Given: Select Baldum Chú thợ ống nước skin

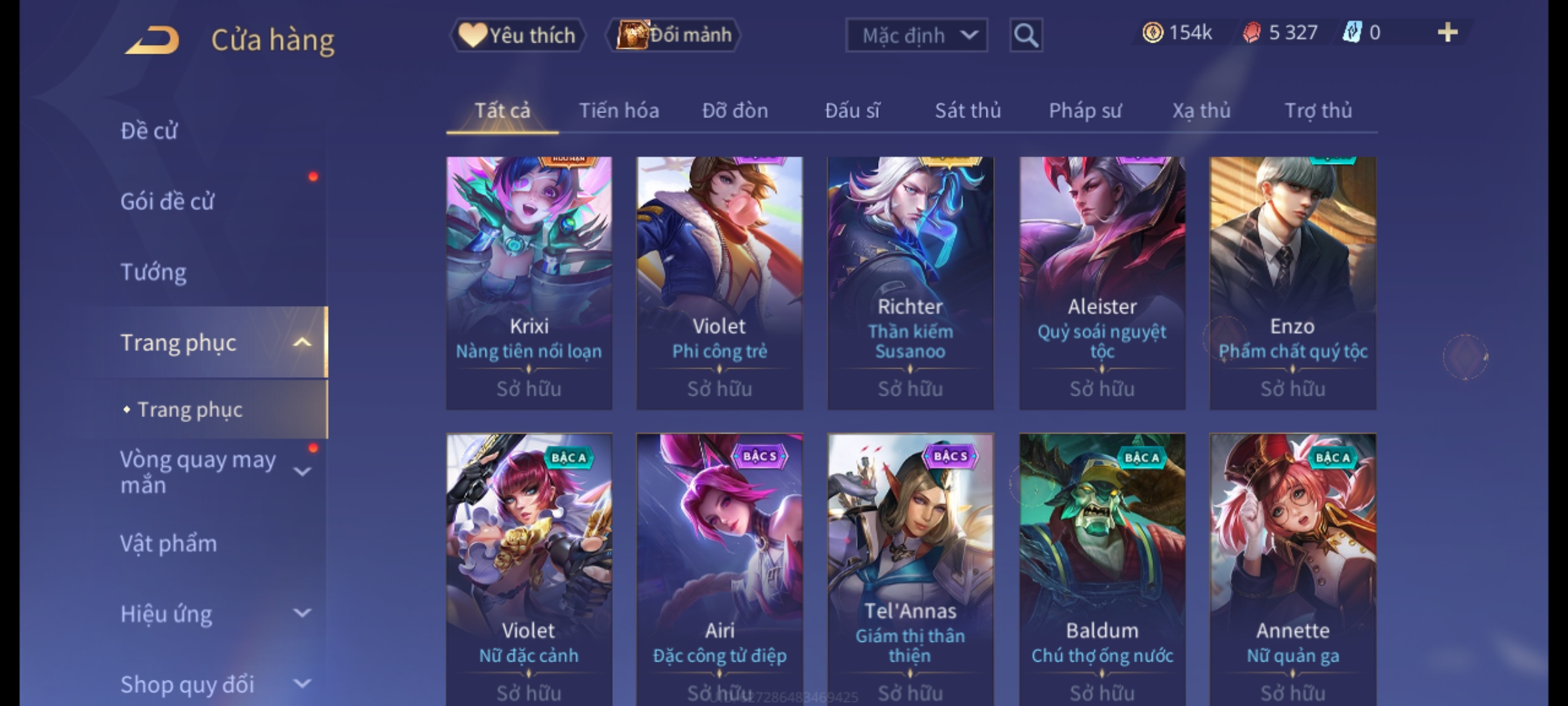Looking at the screenshot, I should (x=1102, y=569).
